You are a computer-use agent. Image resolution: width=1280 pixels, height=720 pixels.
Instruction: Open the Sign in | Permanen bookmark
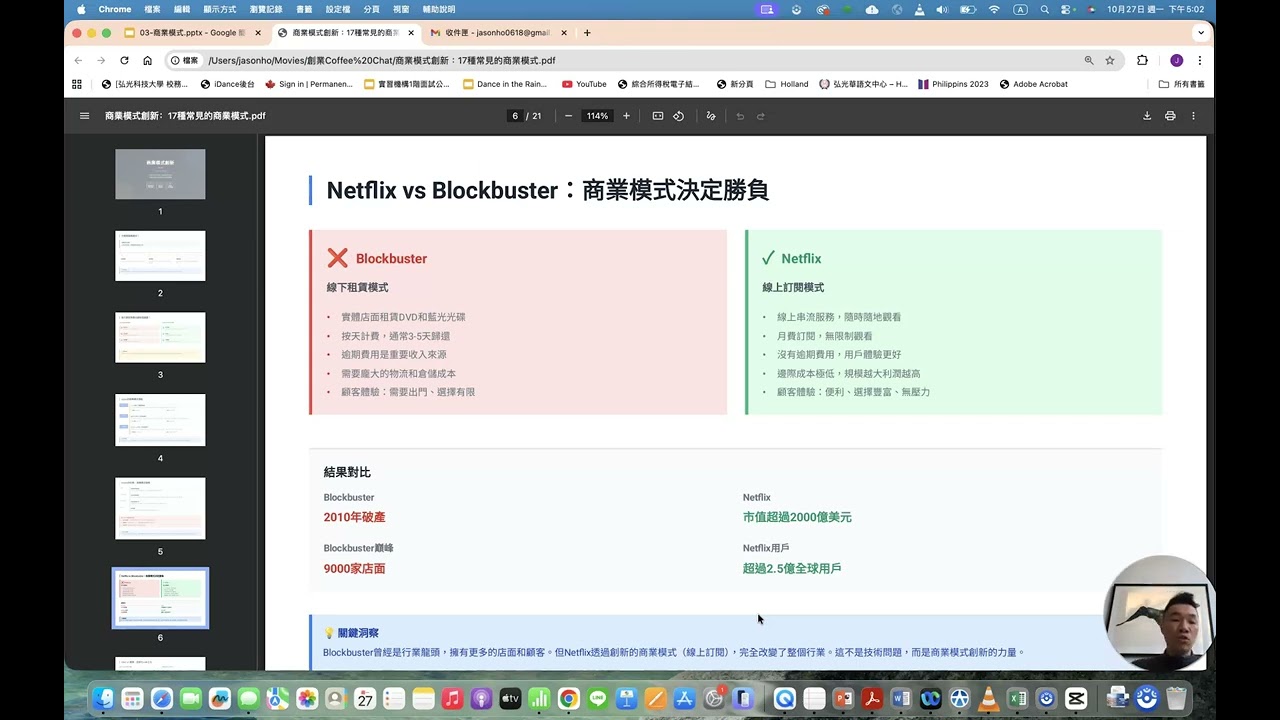(309, 84)
